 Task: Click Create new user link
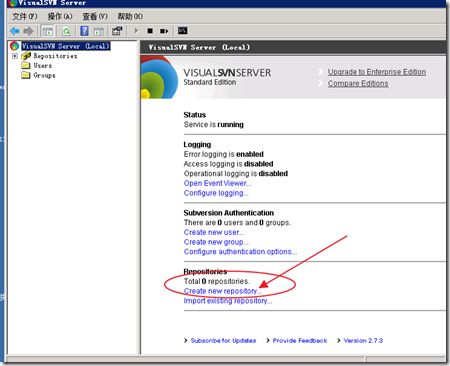pos(214,232)
